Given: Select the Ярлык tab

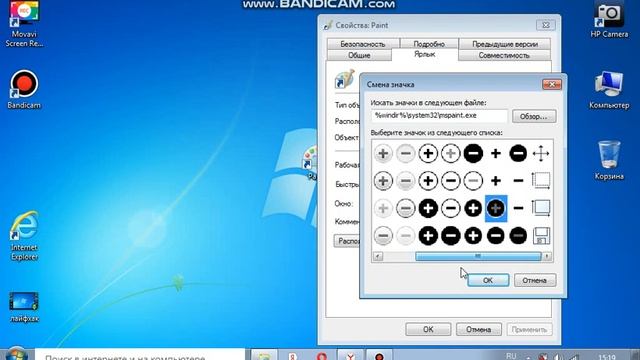Looking at the screenshot, I should point(424,54).
